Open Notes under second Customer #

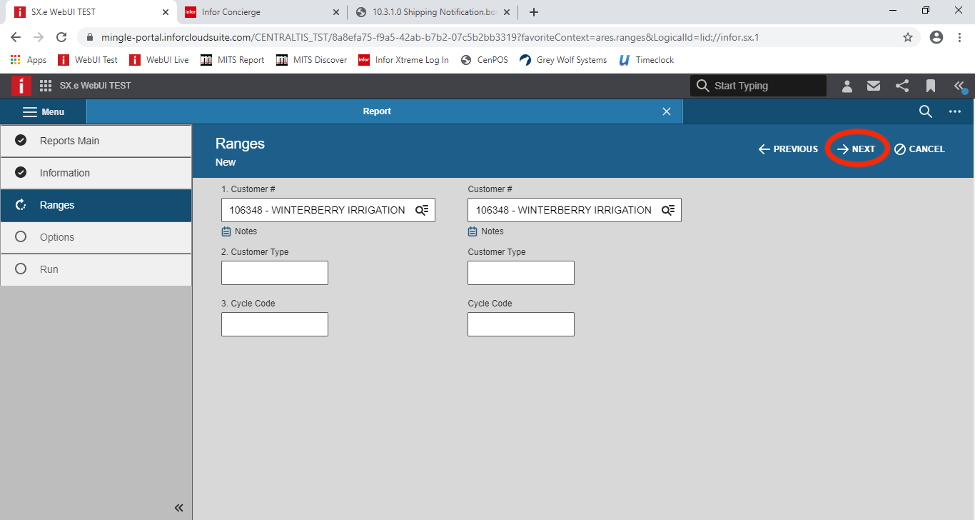tap(485, 232)
